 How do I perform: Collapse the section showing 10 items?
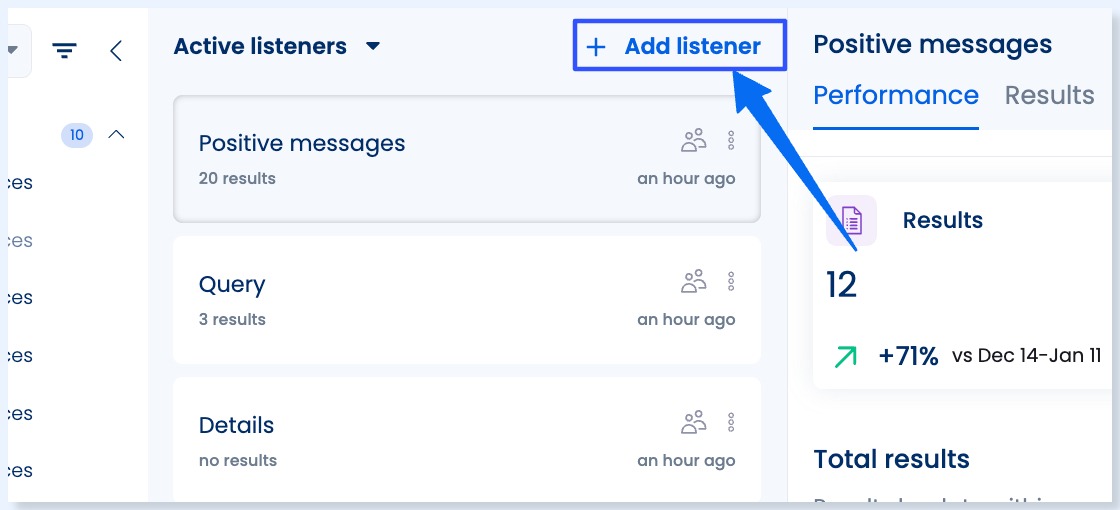pyautogui.click(x=116, y=134)
